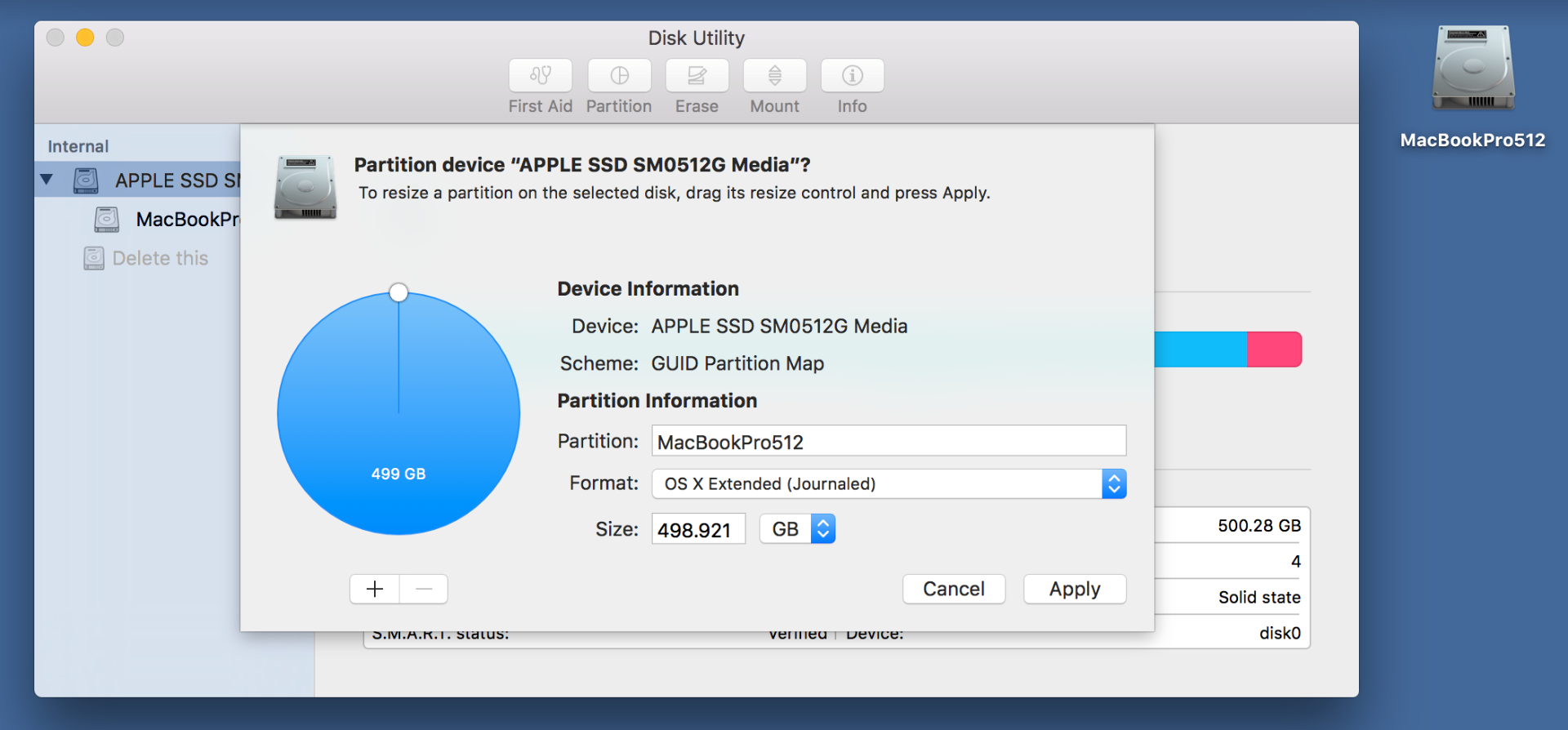Open the Format dropdown OS X Extended (Journaled)
Image resolution: width=1568 pixels, height=730 pixels.
point(889,483)
